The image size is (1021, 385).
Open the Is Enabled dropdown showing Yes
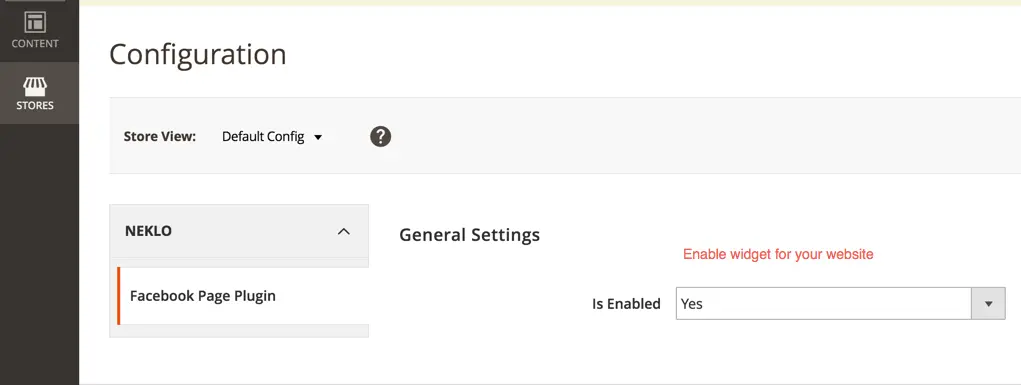pyautogui.click(x=841, y=304)
